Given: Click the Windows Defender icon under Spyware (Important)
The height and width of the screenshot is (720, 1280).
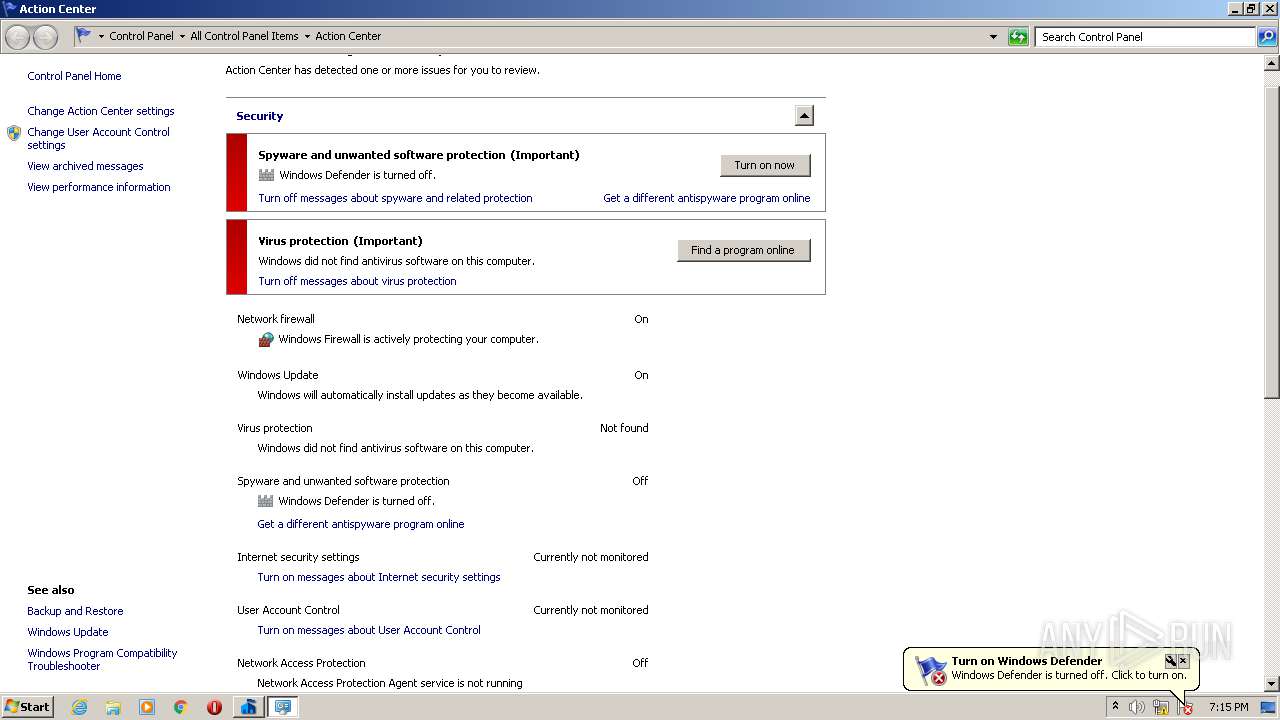Looking at the screenshot, I should click(x=266, y=175).
